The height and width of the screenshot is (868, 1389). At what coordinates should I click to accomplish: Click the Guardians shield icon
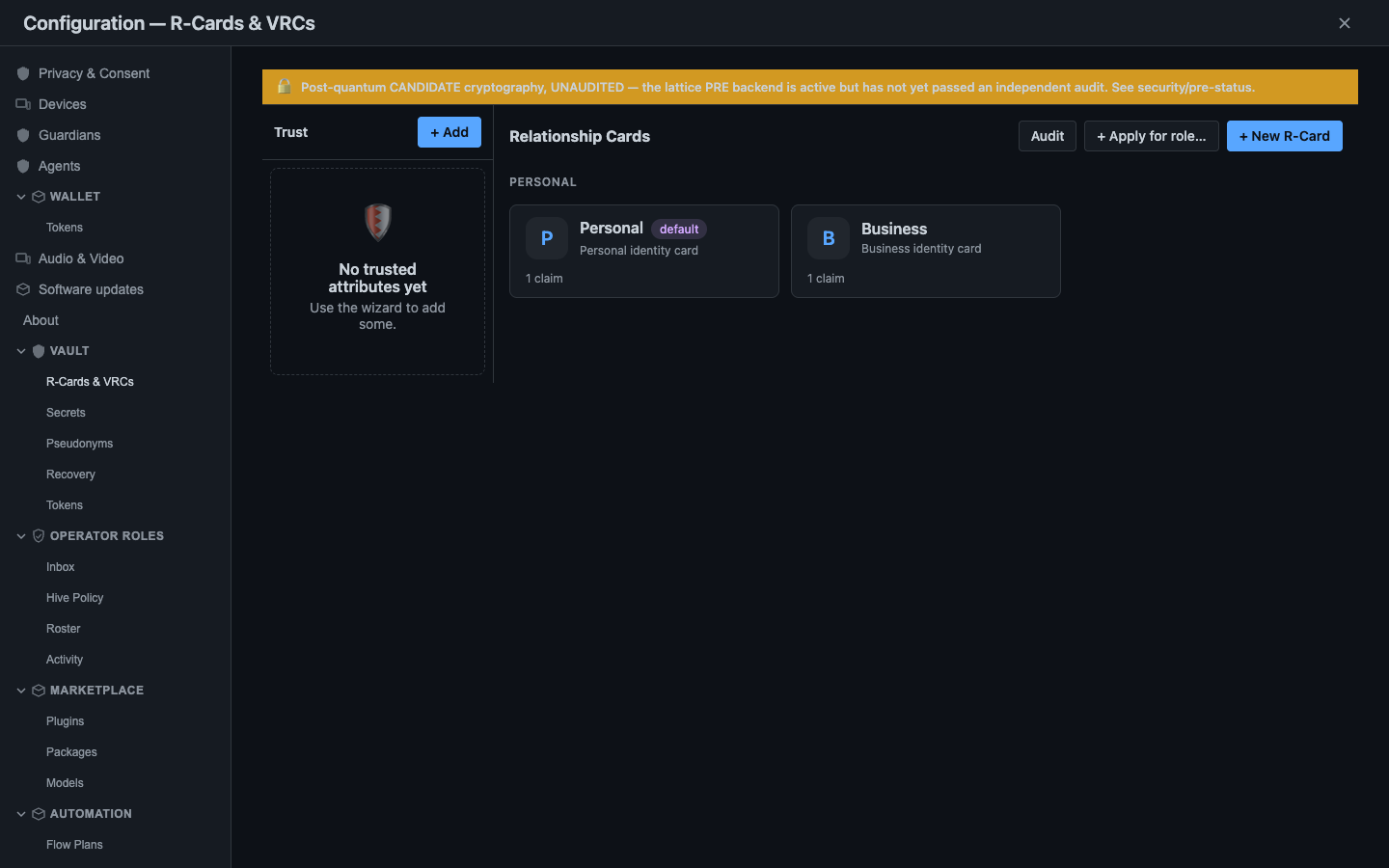[23, 135]
